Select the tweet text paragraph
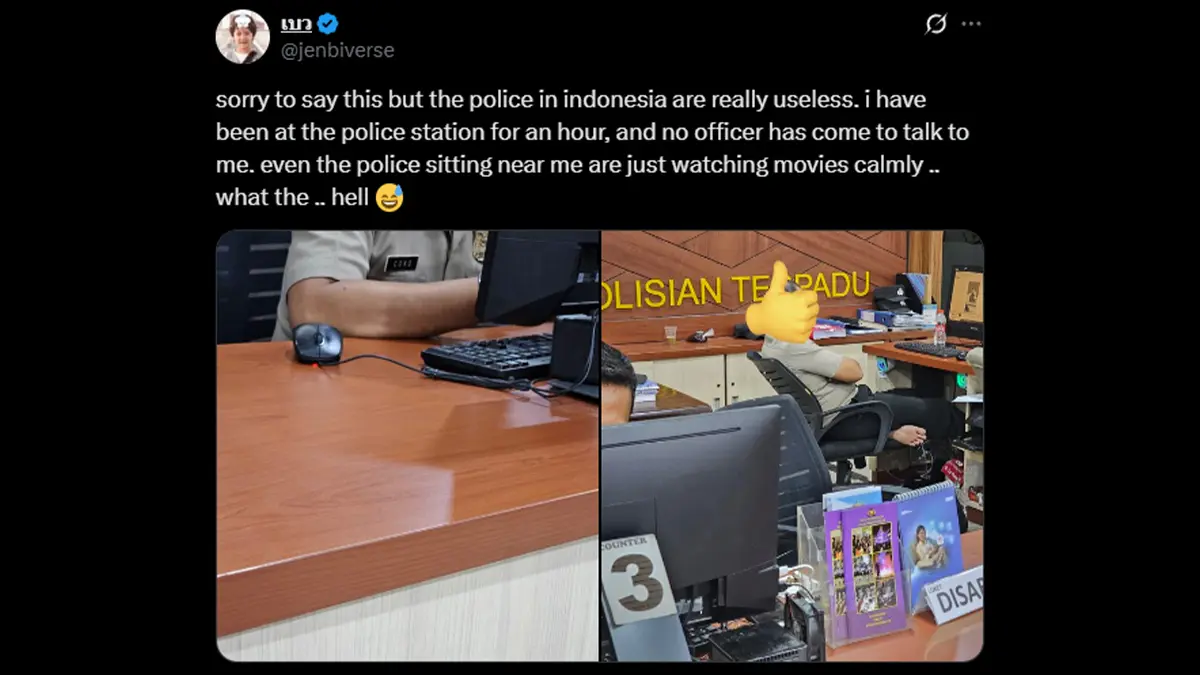 point(592,149)
